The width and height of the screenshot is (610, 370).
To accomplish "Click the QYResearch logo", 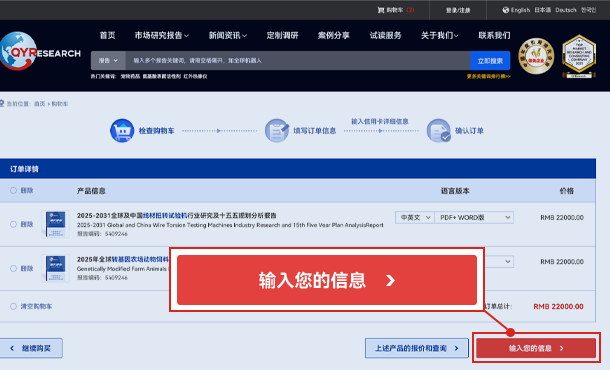I will [40, 51].
